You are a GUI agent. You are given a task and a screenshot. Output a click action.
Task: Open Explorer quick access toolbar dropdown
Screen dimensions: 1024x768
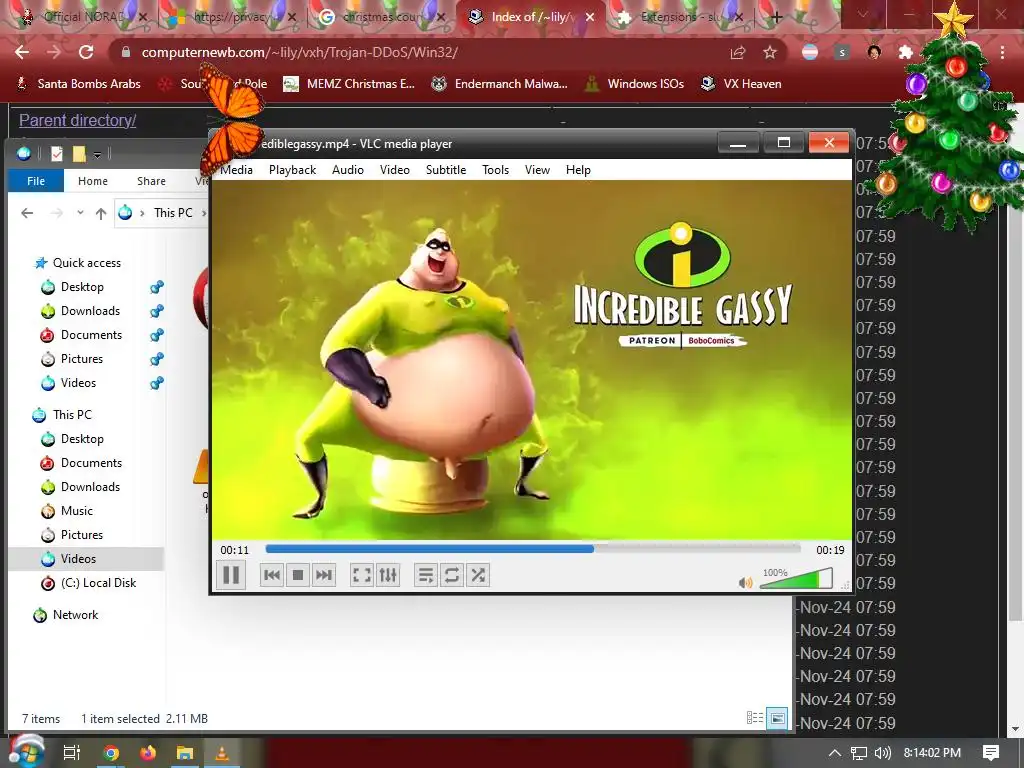tap(97, 154)
